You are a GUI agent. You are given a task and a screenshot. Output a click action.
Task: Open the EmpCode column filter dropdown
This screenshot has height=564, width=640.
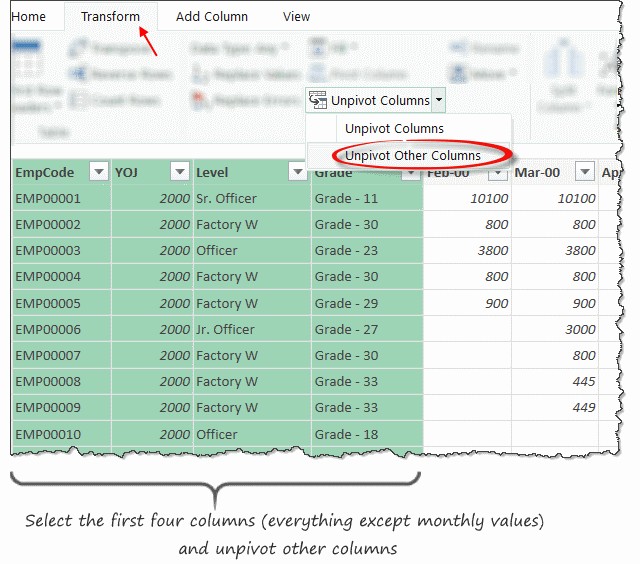pyautogui.click(x=98, y=172)
